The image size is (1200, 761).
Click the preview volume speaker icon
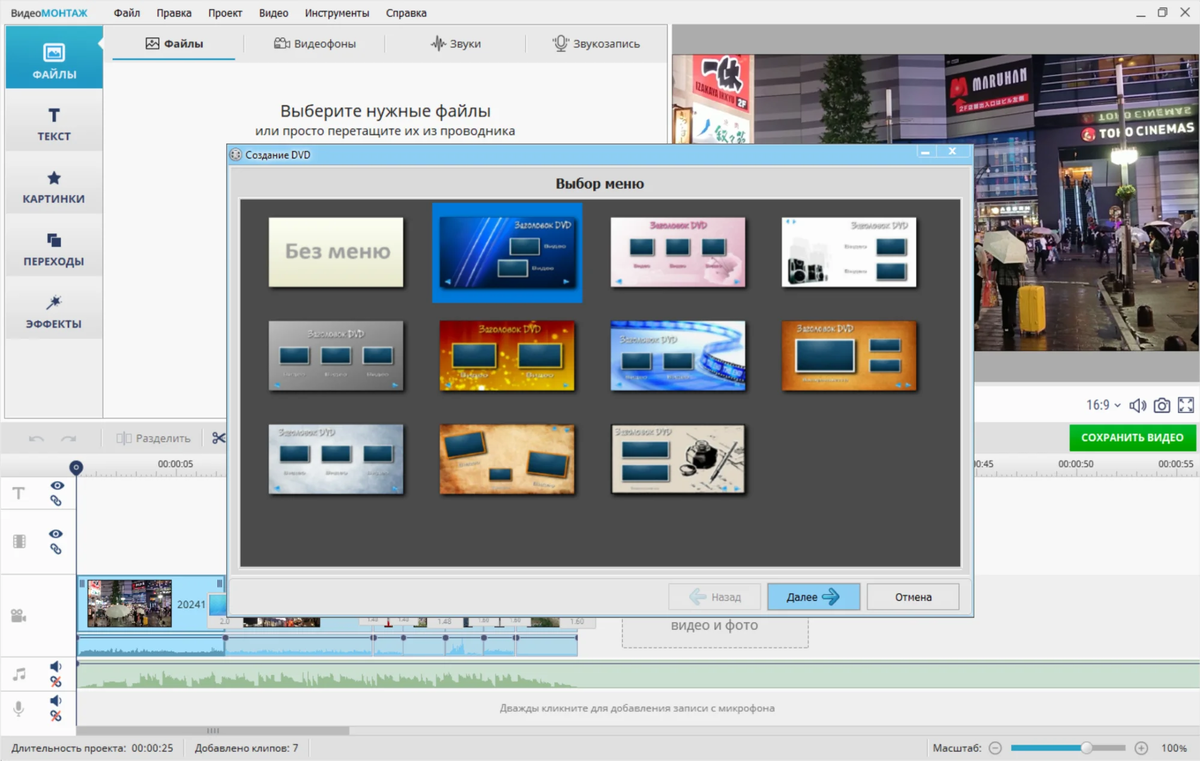1137,405
